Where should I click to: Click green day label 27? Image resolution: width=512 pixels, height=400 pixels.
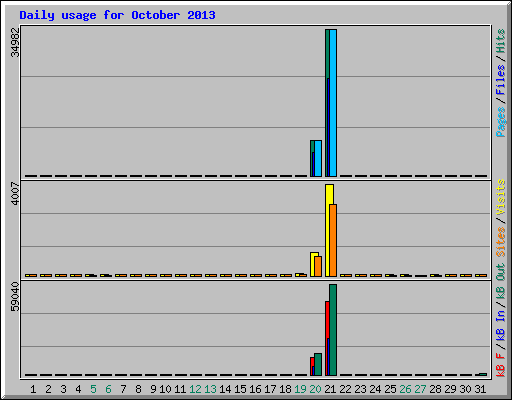420,389
